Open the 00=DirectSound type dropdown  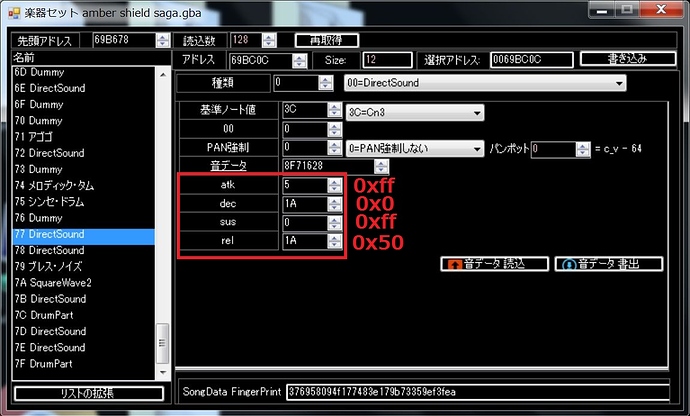point(485,83)
